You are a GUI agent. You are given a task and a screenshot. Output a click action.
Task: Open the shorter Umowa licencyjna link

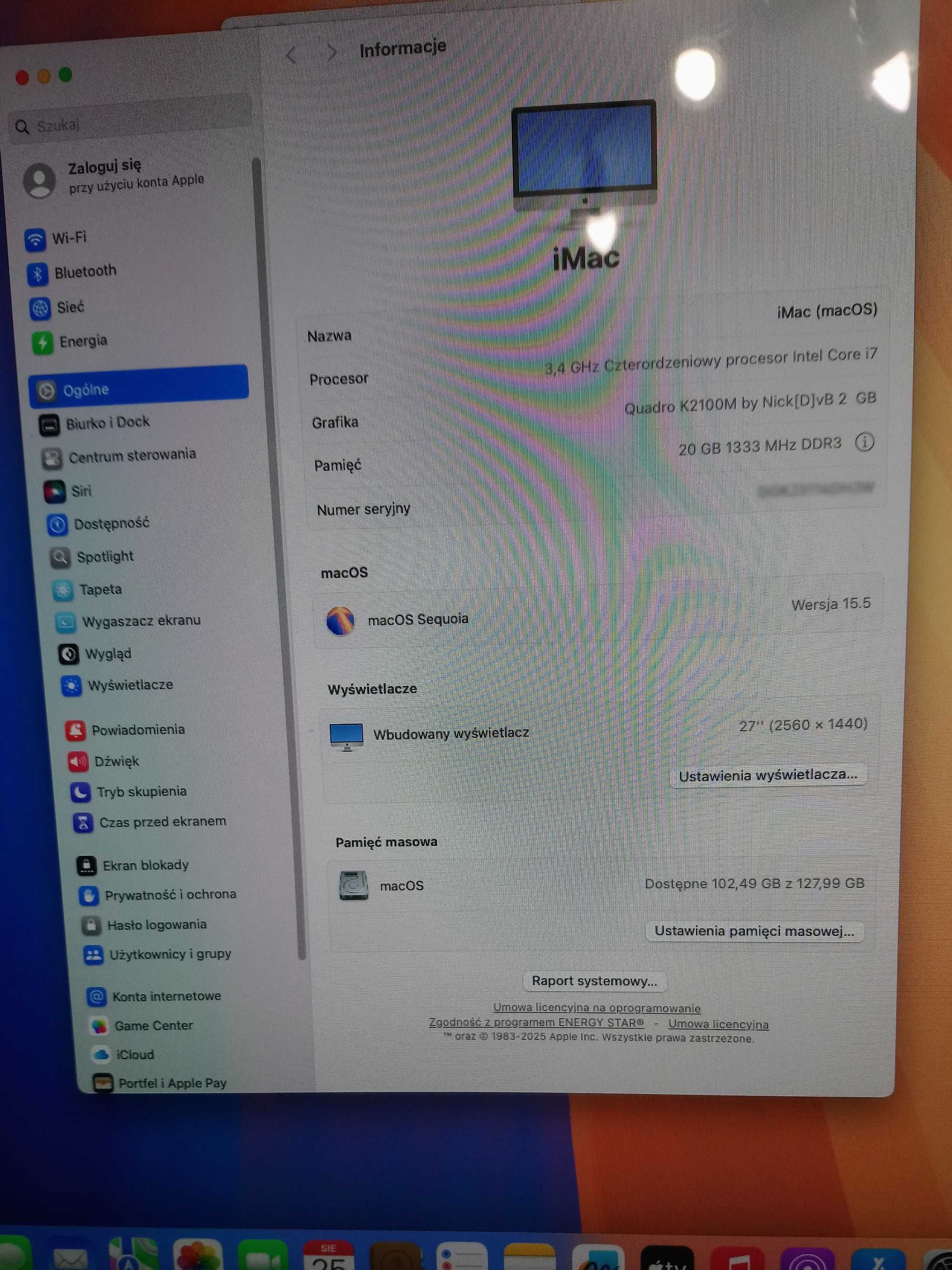coord(718,1024)
